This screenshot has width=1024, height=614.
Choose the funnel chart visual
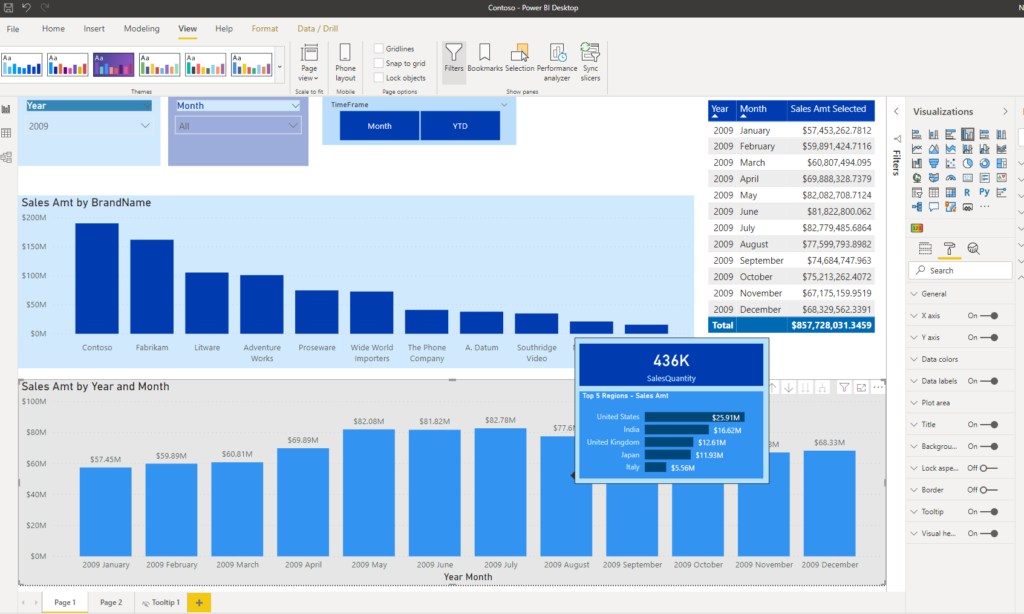tap(934, 163)
